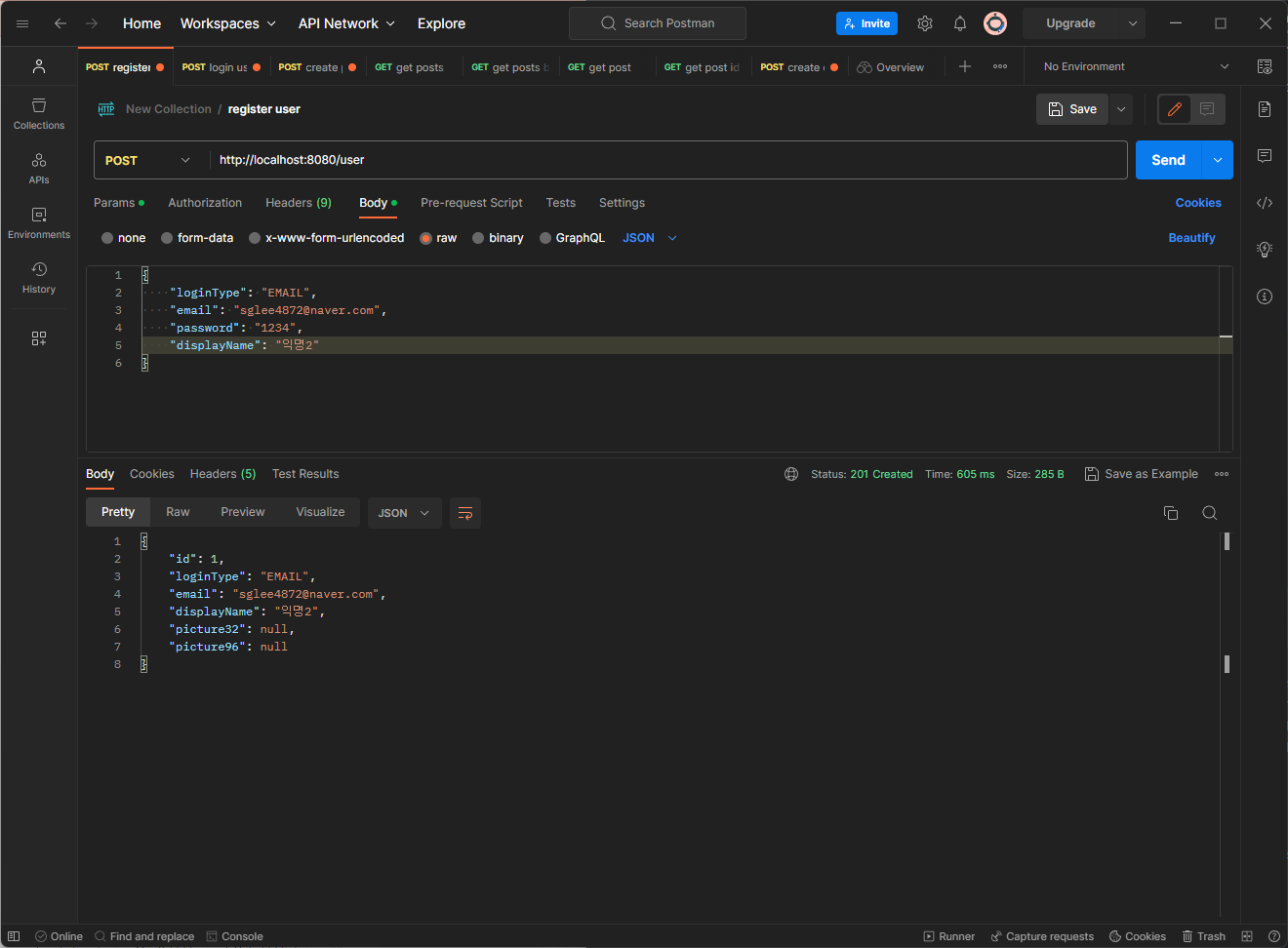Viewport: 1288px width, 948px height.
Task: Expand the Workspaces dropdown
Action: coord(228,23)
